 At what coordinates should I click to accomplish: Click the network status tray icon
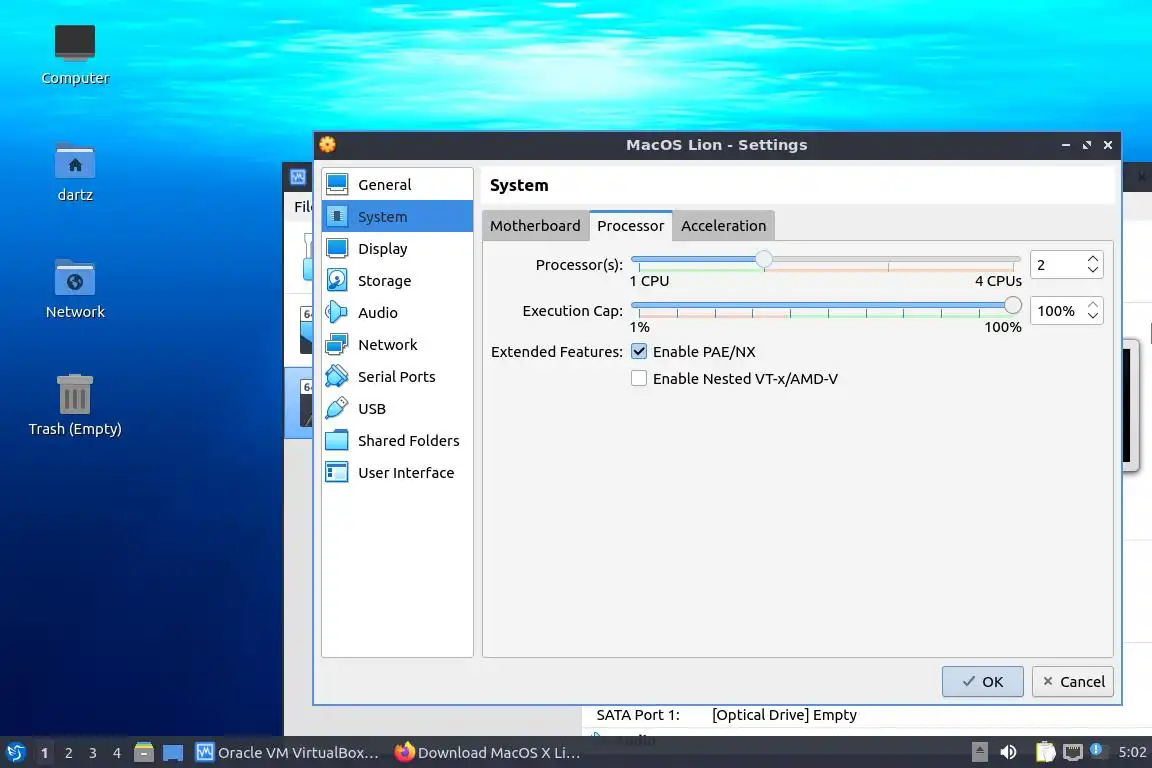[1073, 752]
